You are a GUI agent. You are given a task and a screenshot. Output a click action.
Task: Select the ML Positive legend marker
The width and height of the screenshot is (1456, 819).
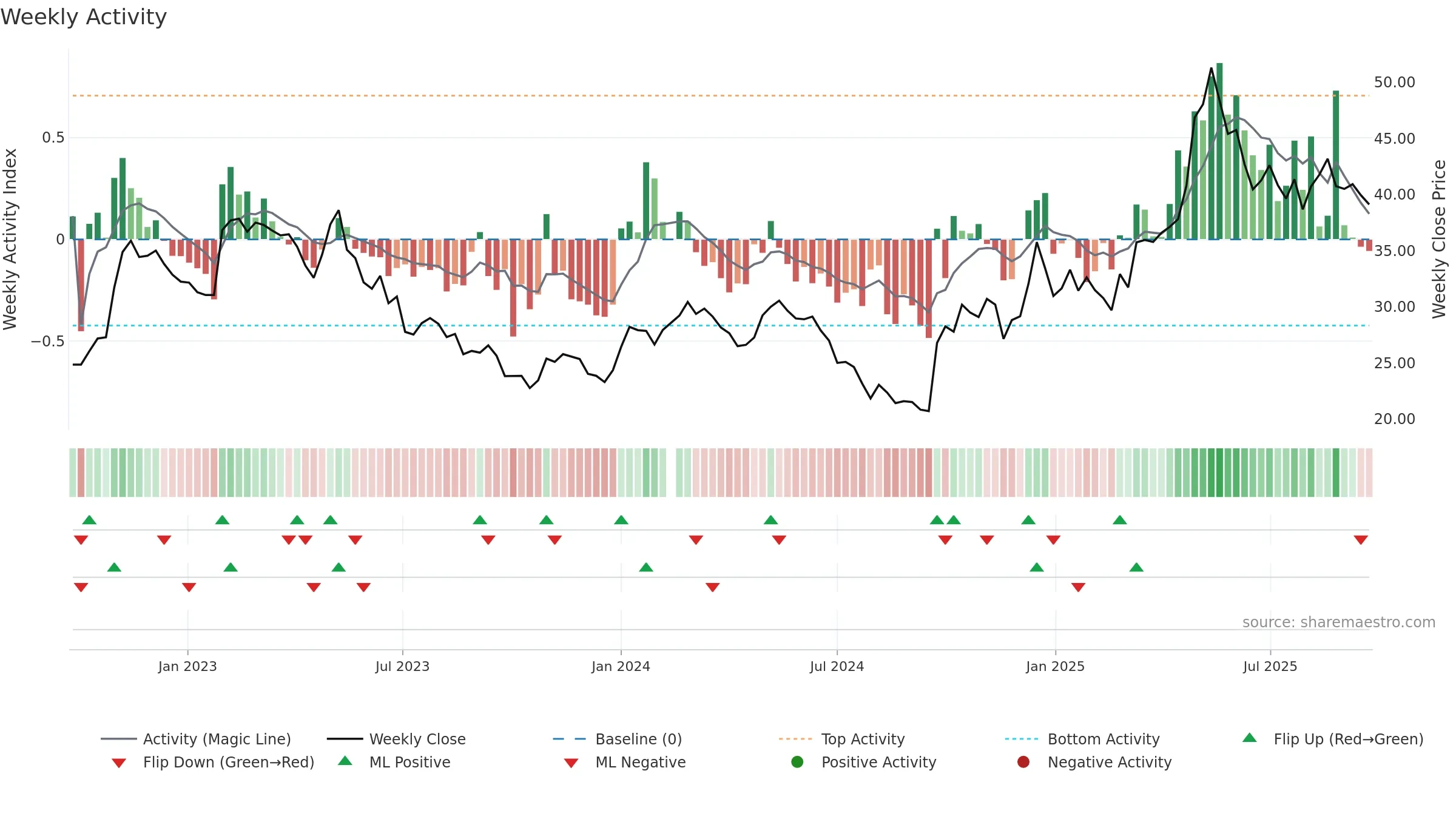(345, 761)
